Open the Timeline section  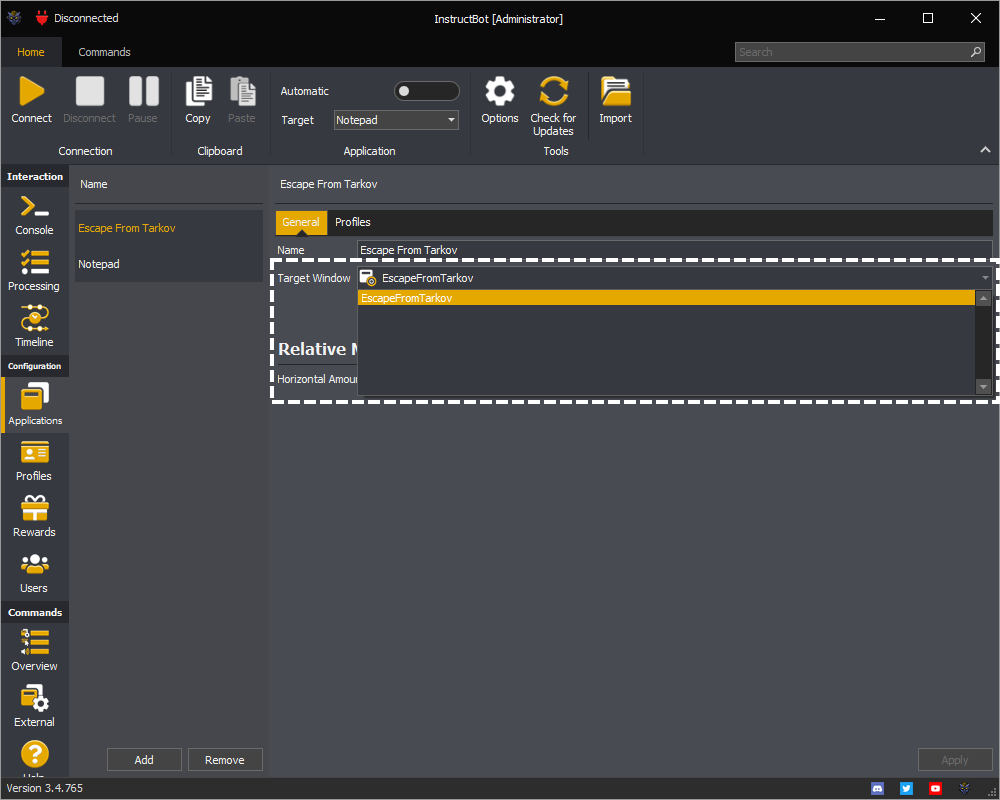[34, 327]
